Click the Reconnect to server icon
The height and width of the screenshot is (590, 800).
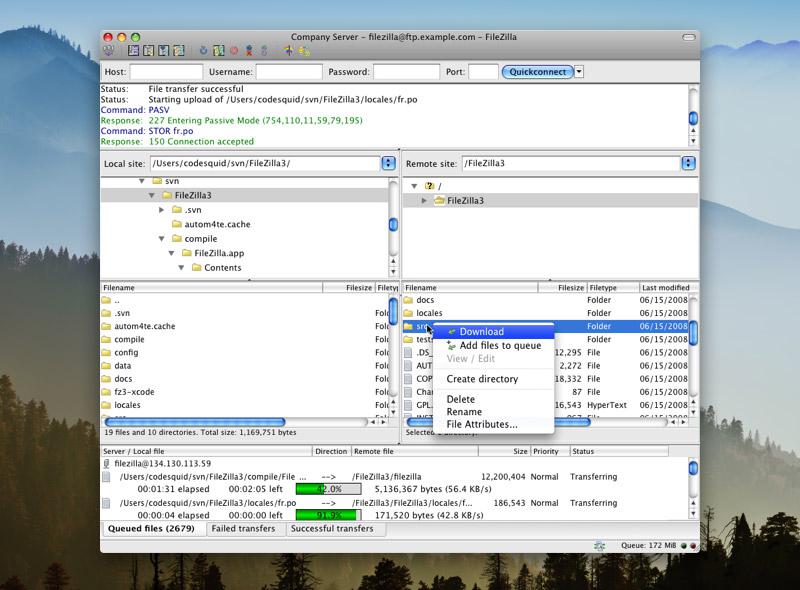(x=264, y=50)
